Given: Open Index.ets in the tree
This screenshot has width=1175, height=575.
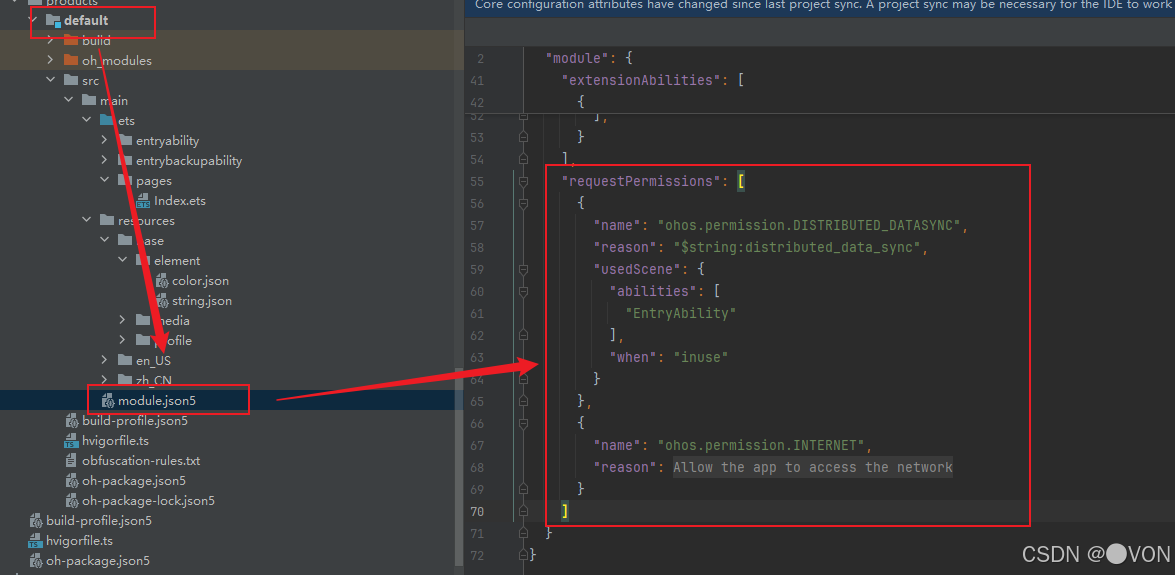Looking at the screenshot, I should coord(180,201).
